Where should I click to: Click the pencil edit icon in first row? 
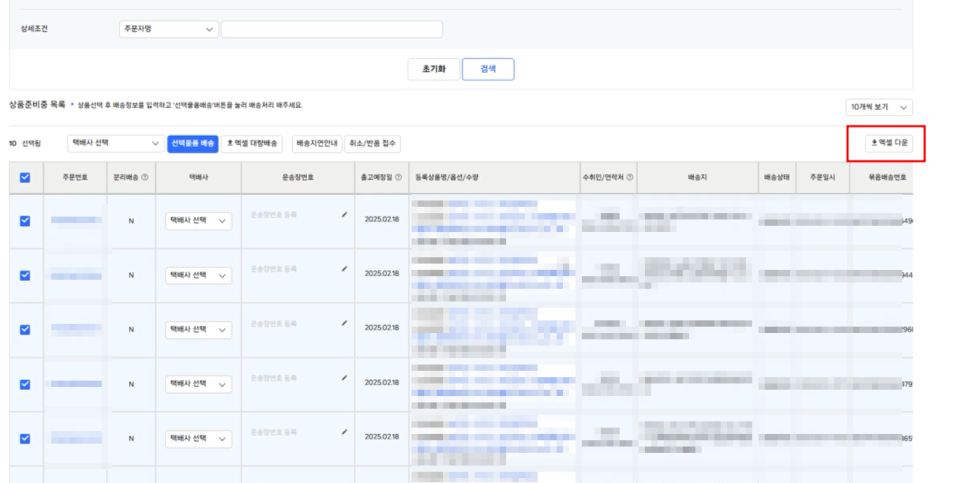tap(344, 214)
